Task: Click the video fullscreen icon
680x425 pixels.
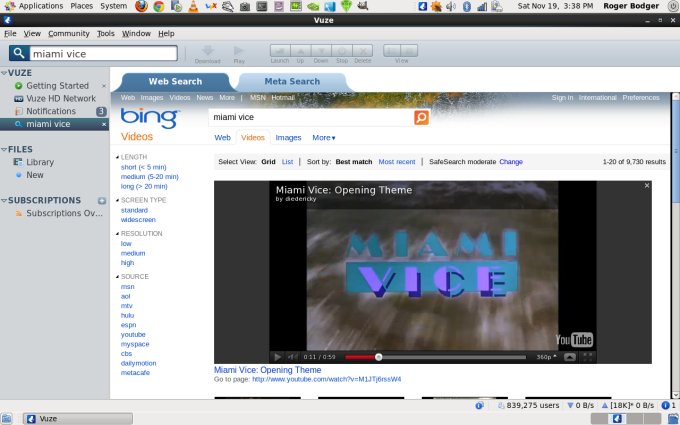Action: [x=588, y=357]
